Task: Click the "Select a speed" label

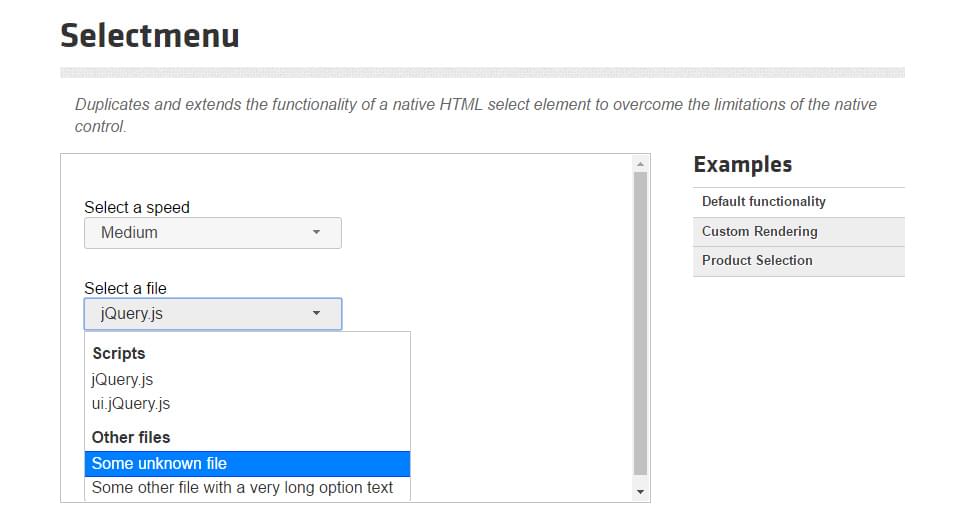Action: point(137,208)
